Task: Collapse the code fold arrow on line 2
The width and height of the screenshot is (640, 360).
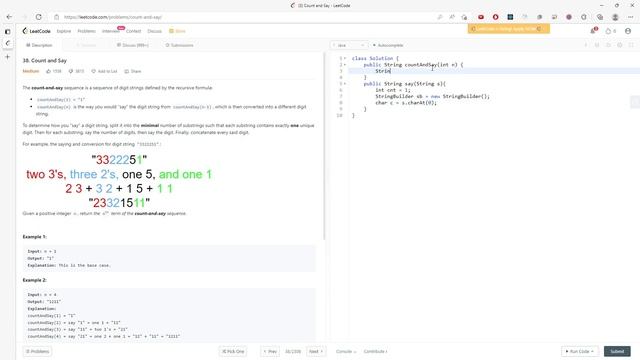Action: click(x=345, y=64)
